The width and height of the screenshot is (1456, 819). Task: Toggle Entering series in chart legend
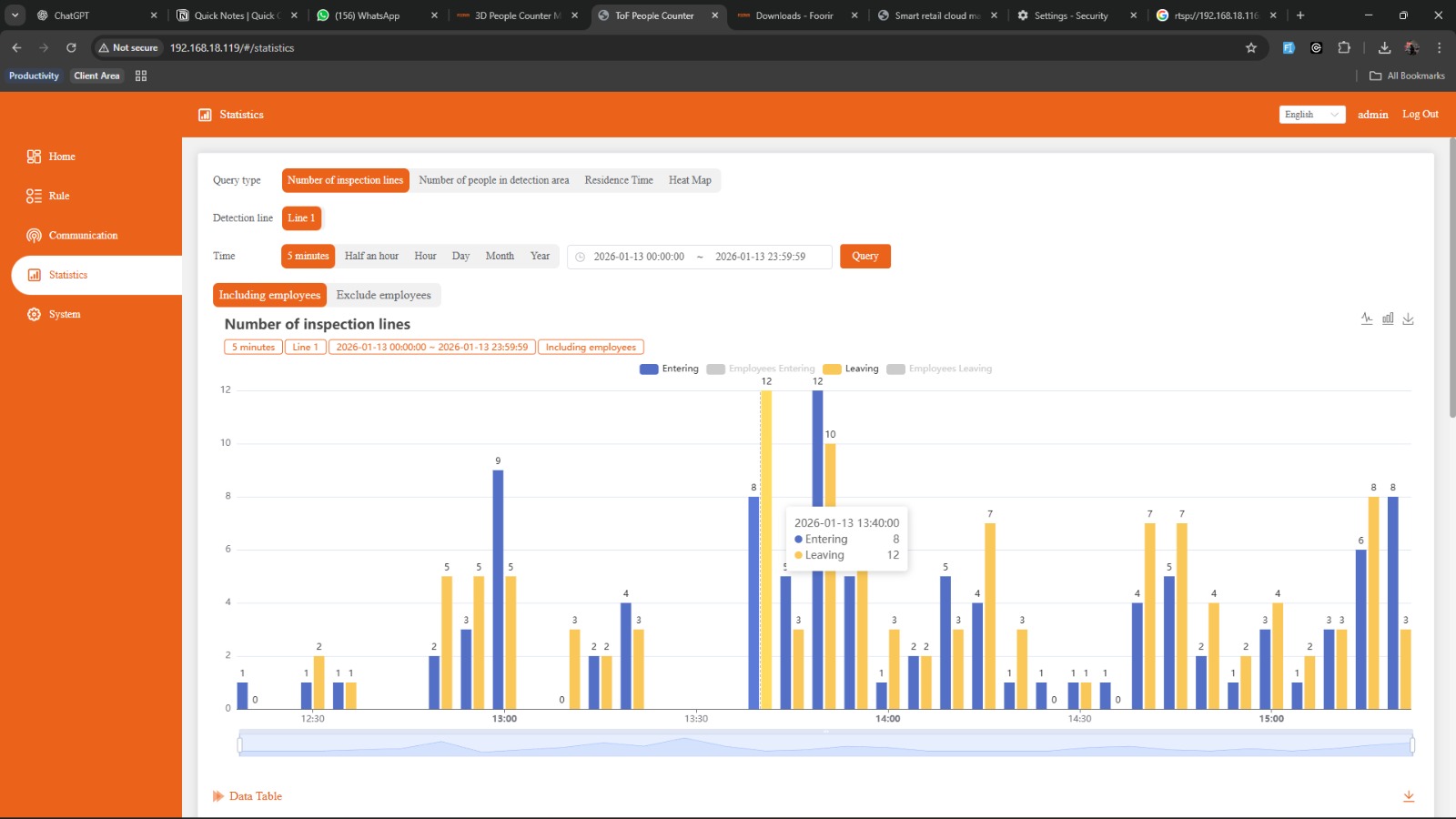[x=669, y=369]
